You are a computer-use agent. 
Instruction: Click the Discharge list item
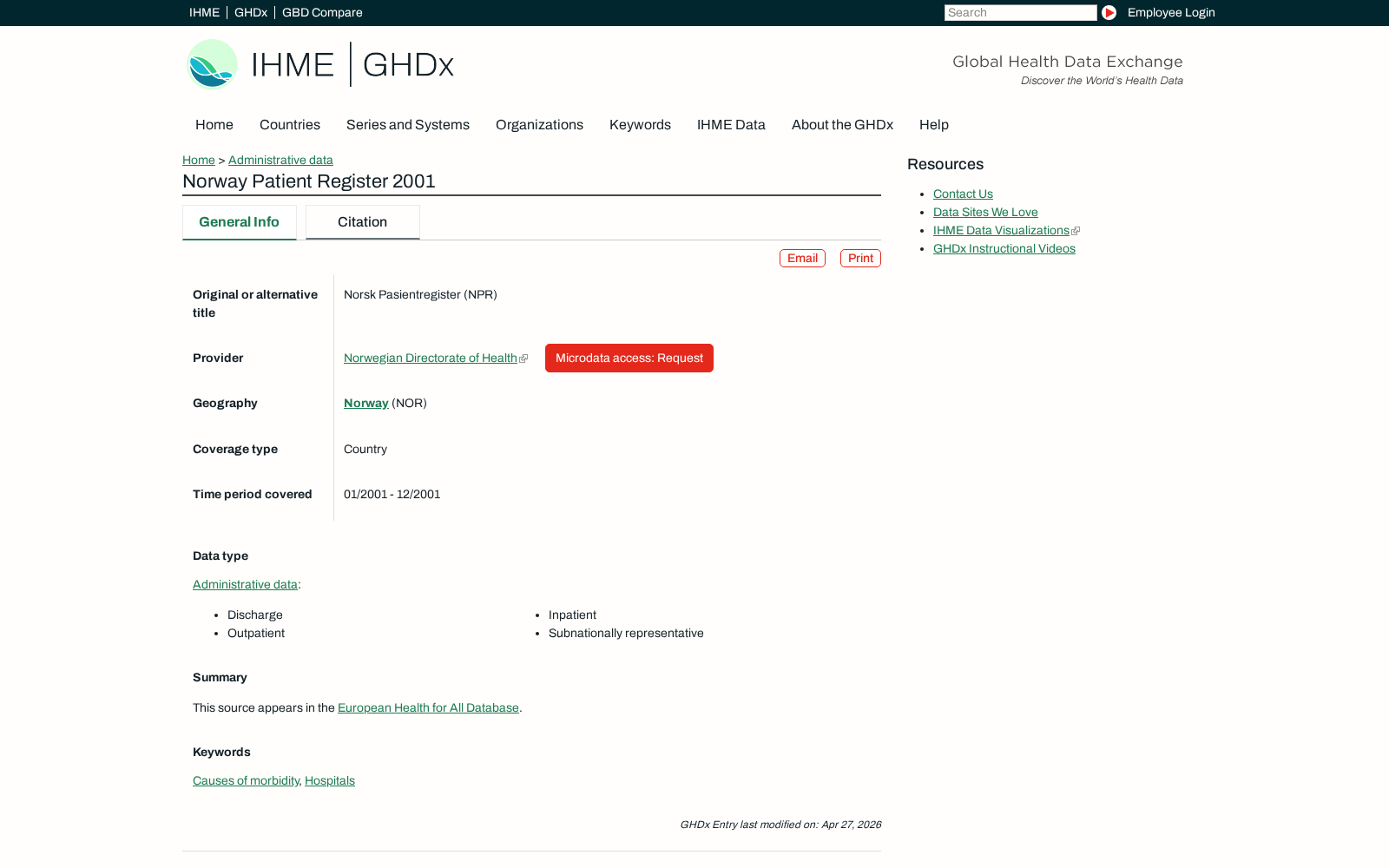tap(255, 615)
